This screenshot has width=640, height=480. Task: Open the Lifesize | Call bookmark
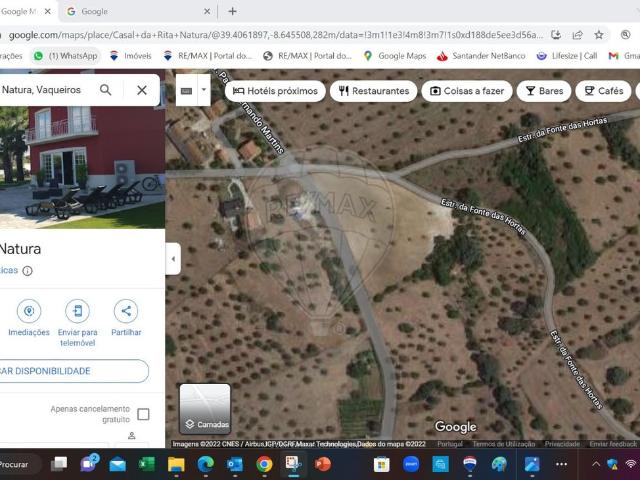pyautogui.click(x=567, y=56)
